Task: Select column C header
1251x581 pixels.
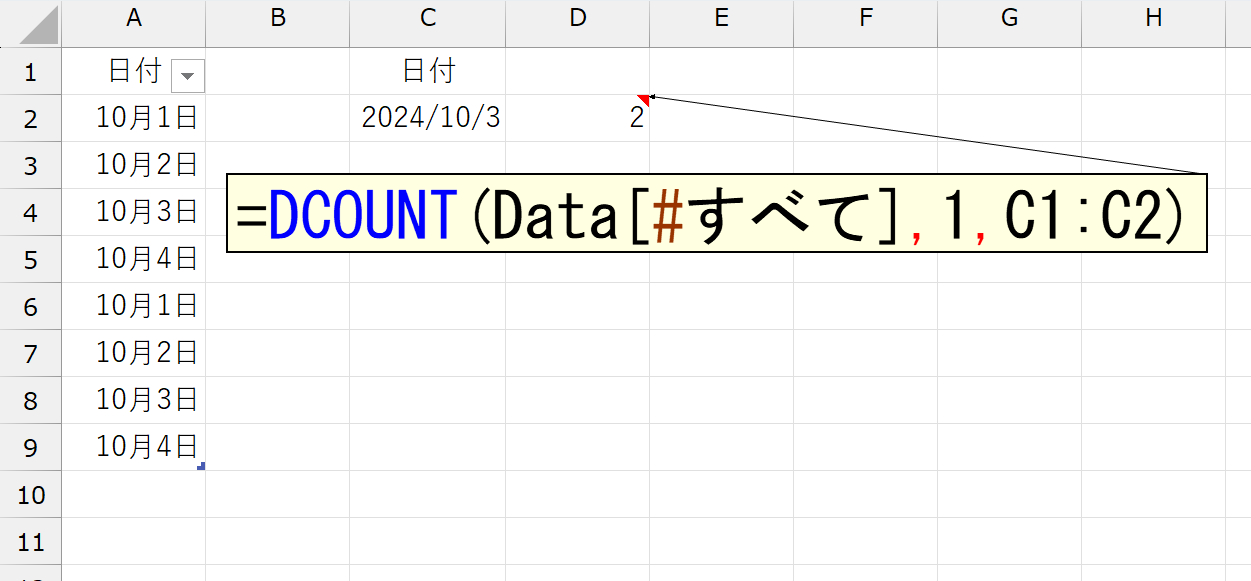Action: (428, 23)
